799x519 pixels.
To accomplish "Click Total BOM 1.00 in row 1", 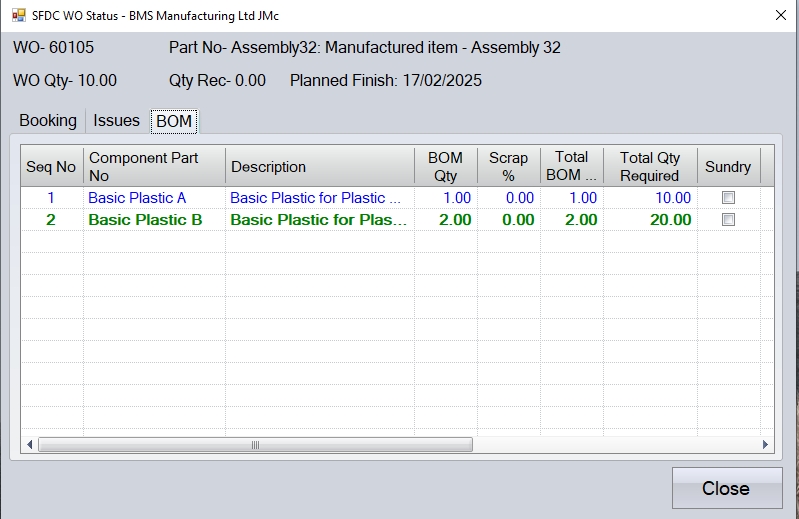I will click(x=572, y=198).
